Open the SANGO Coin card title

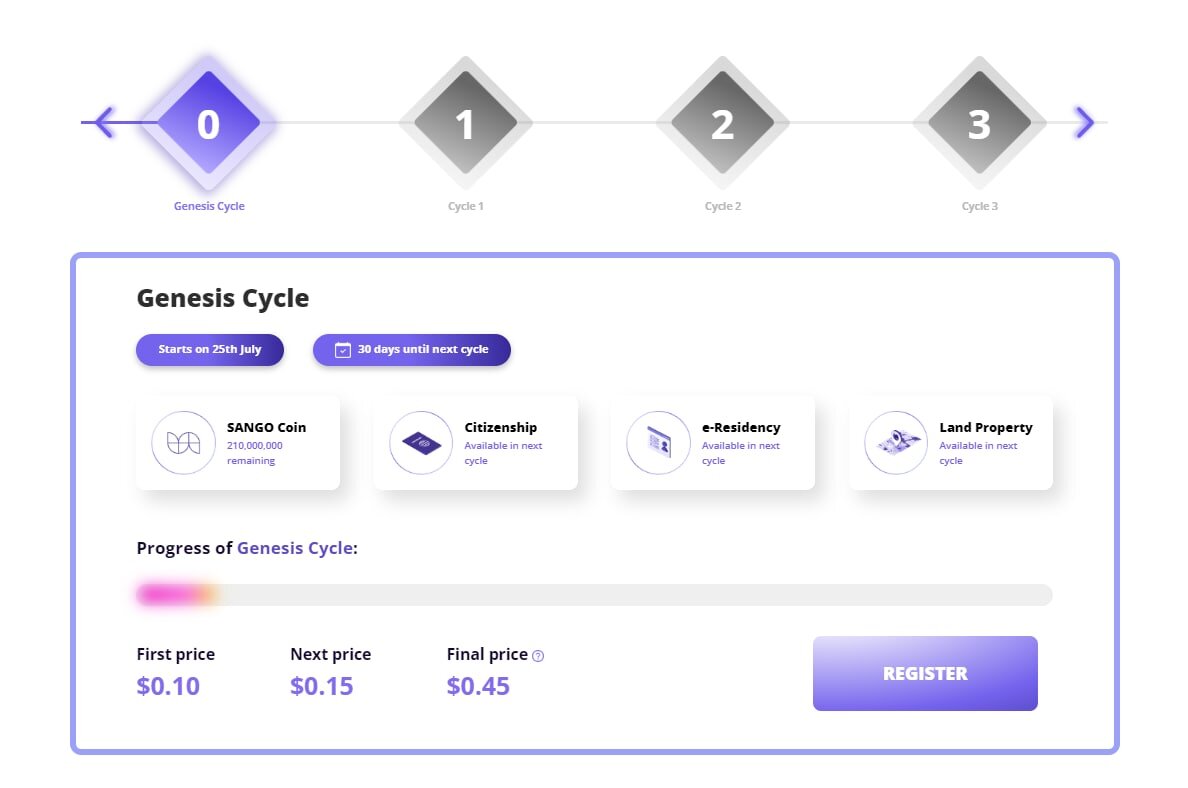pyautogui.click(x=267, y=427)
